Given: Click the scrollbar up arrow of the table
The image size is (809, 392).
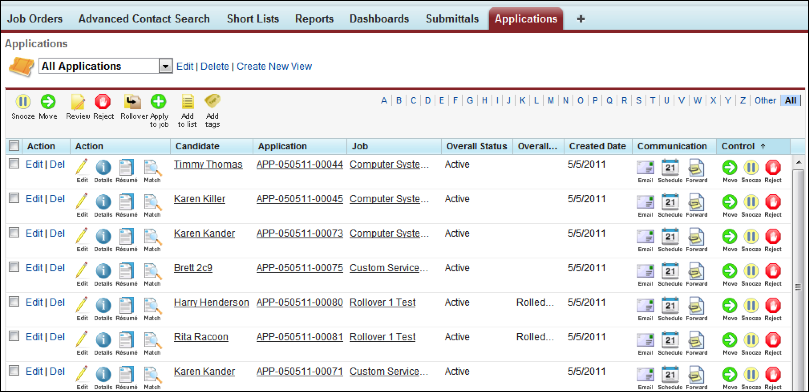Looking at the screenshot, I should pos(798,162).
